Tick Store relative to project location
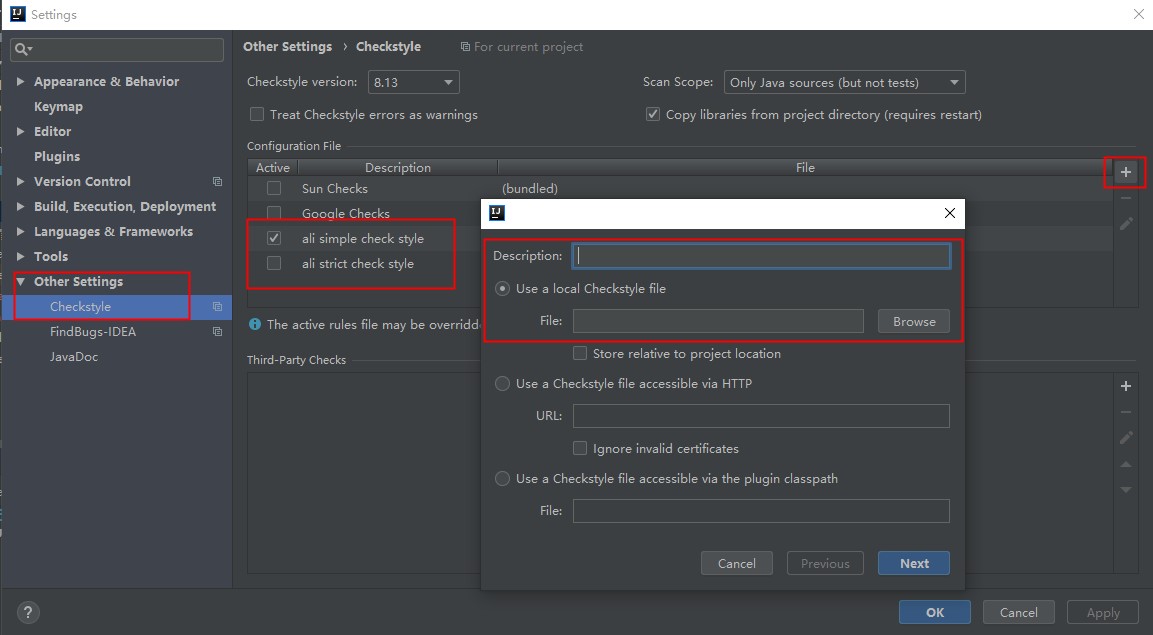1153x635 pixels. (x=580, y=354)
